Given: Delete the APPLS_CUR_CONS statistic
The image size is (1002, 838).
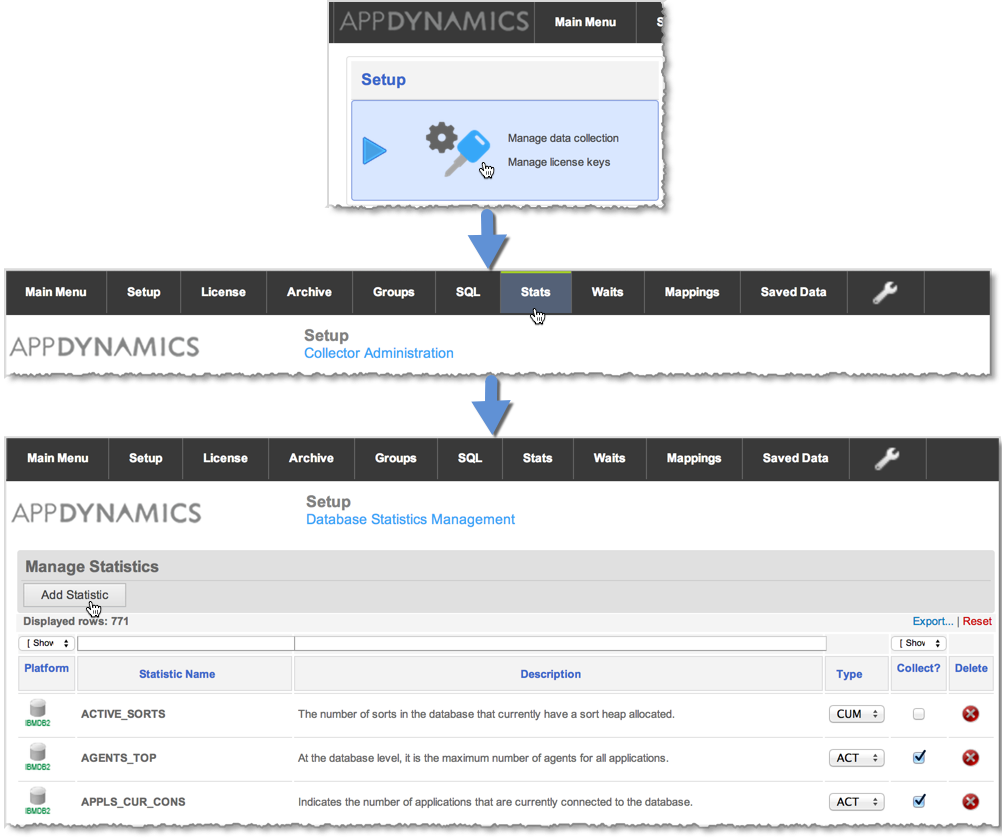Looking at the screenshot, I should pos(970,802).
